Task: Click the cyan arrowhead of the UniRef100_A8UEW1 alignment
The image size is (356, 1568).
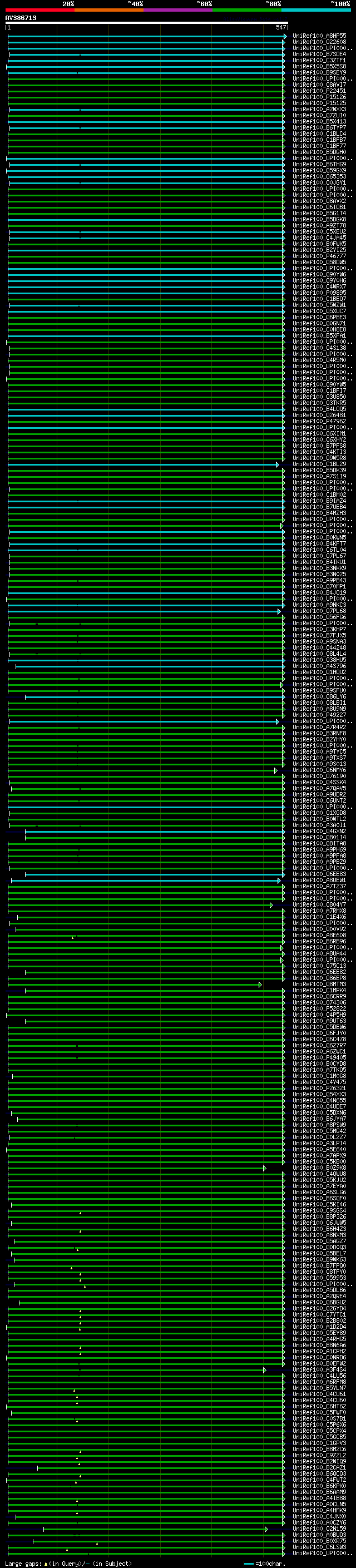Action: [279, 881]
